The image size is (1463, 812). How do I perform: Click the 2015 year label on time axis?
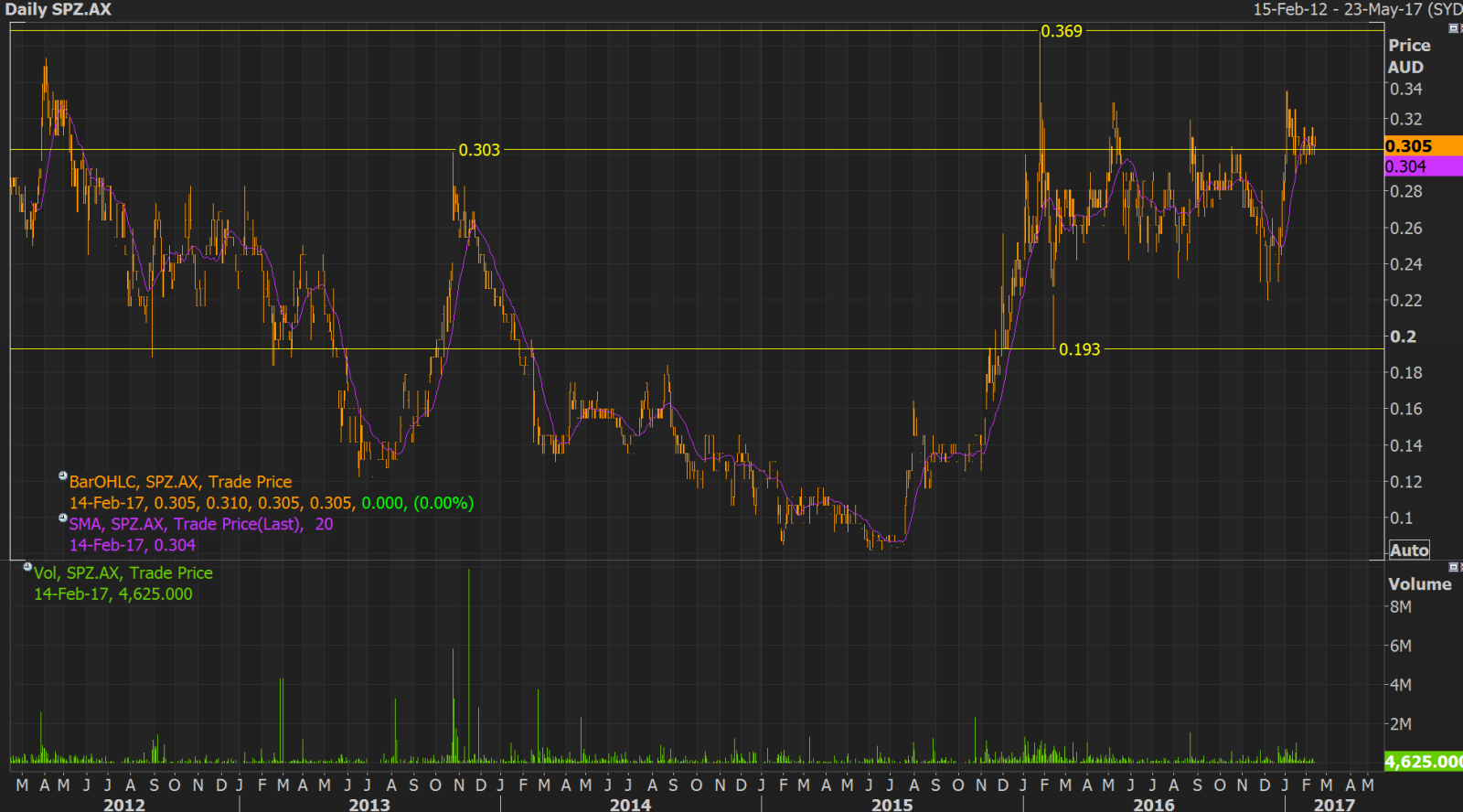(892, 805)
